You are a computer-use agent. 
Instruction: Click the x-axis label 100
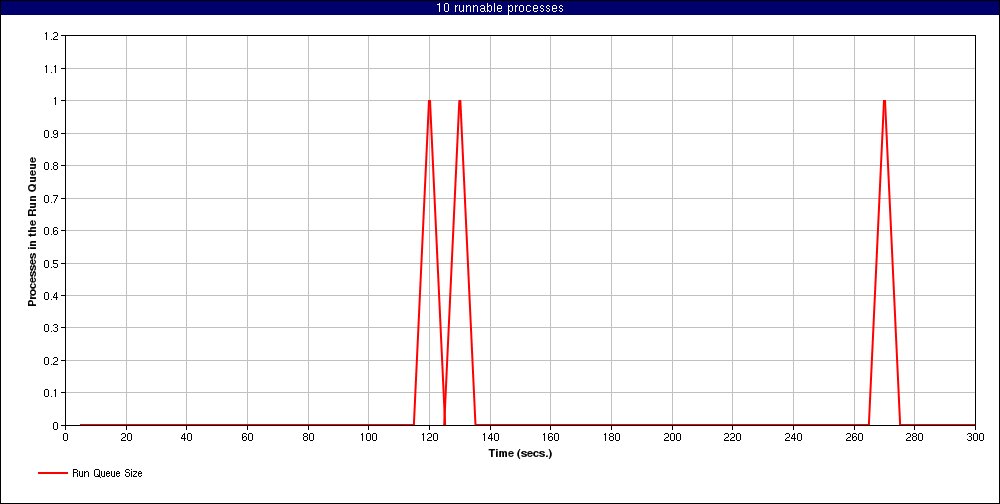[x=369, y=437]
